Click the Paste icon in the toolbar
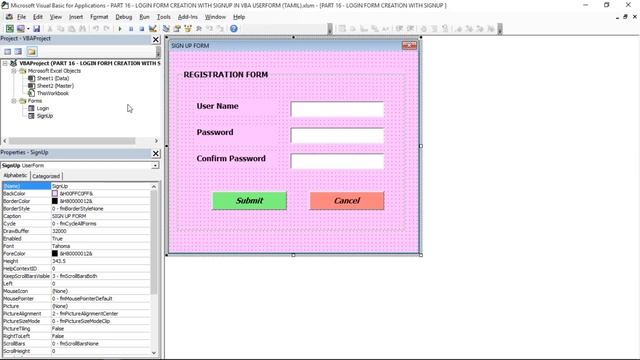 [71, 29]
